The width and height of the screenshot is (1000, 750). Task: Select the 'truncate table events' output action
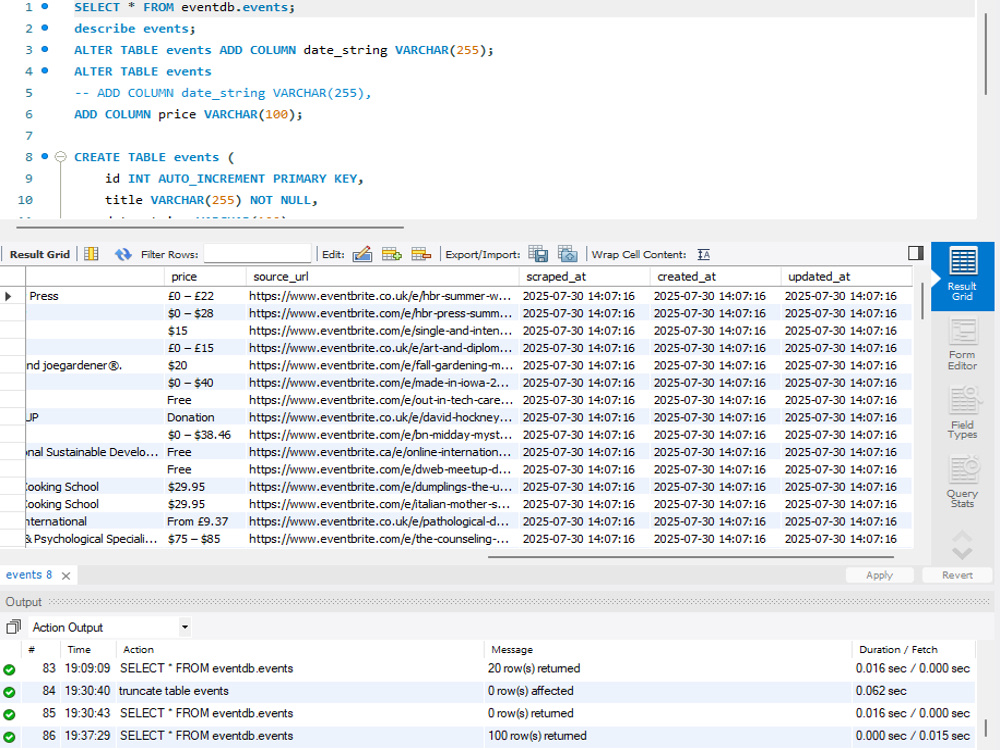[173, 691]
